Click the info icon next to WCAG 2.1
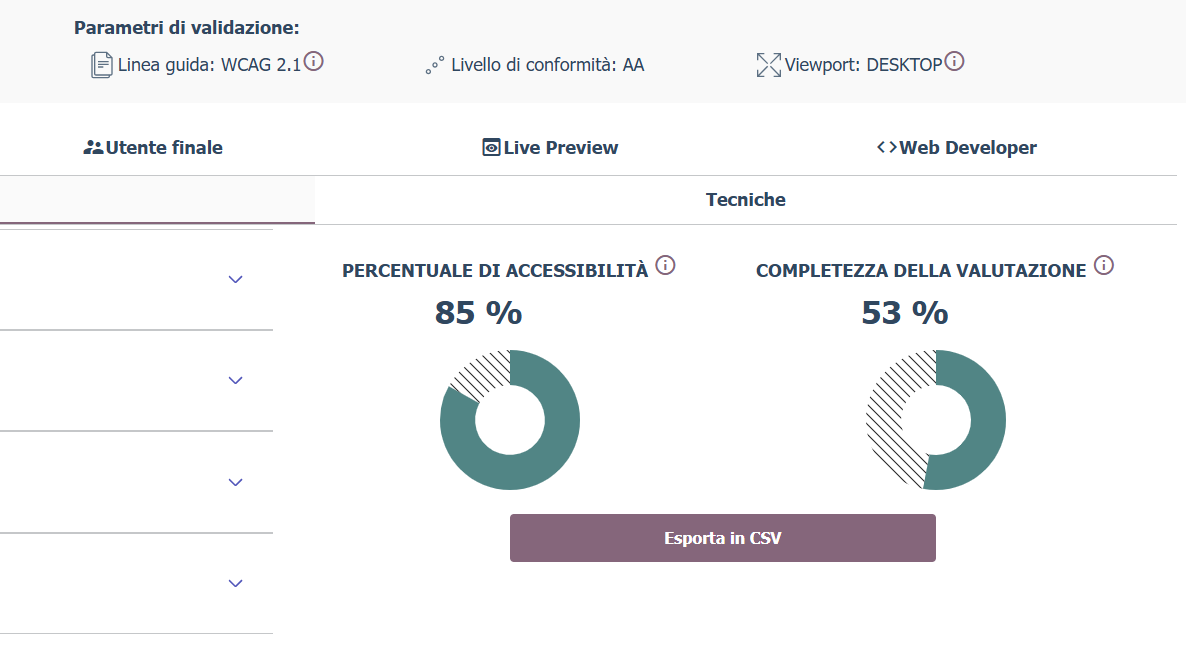The image size is (1186, 648). [313, 62]
